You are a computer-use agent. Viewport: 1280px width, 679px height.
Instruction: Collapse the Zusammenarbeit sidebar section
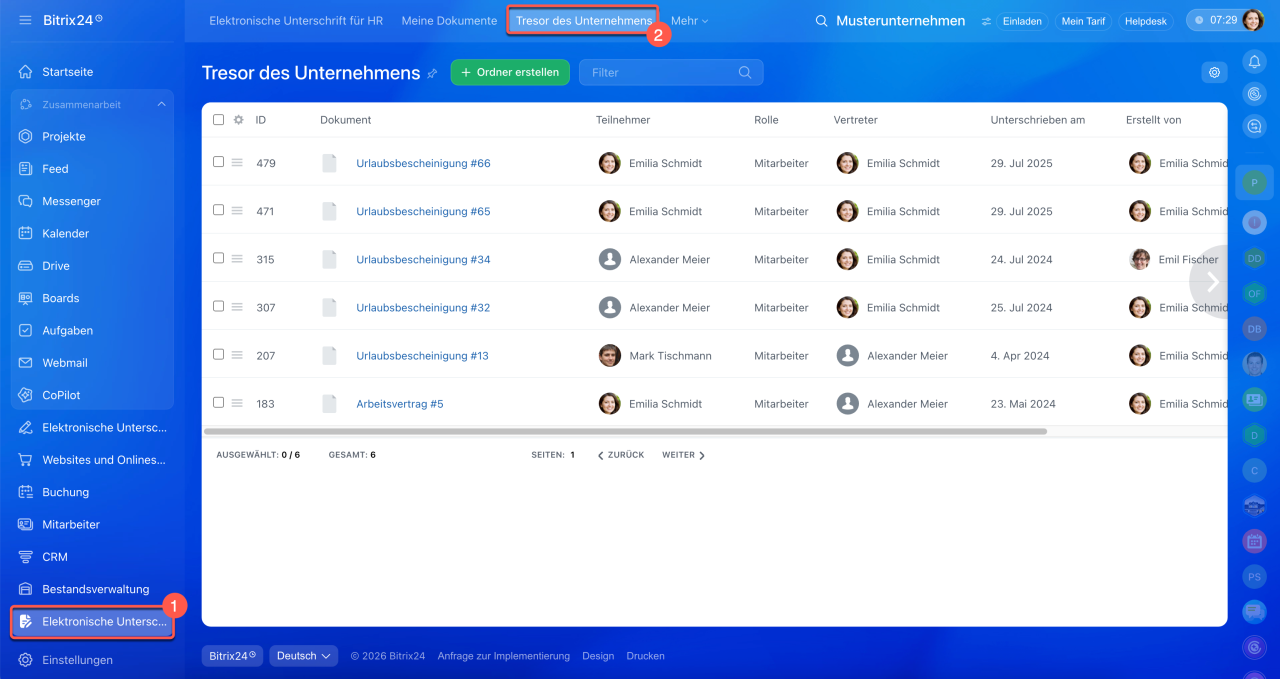point(162,104)
